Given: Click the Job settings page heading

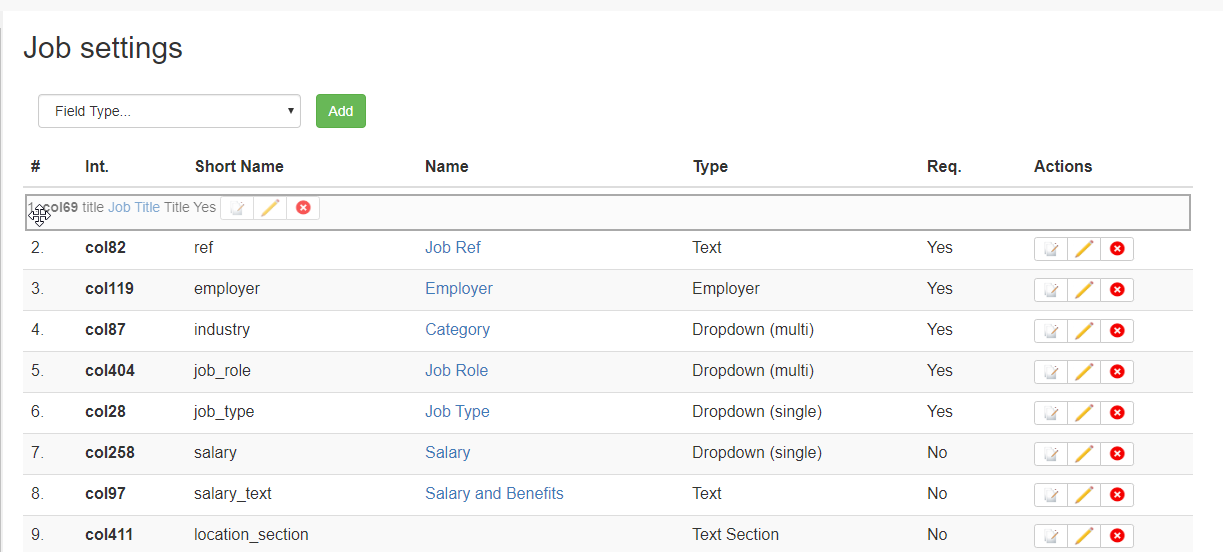Looking at the screenshot, I should (x=103, y=47).
